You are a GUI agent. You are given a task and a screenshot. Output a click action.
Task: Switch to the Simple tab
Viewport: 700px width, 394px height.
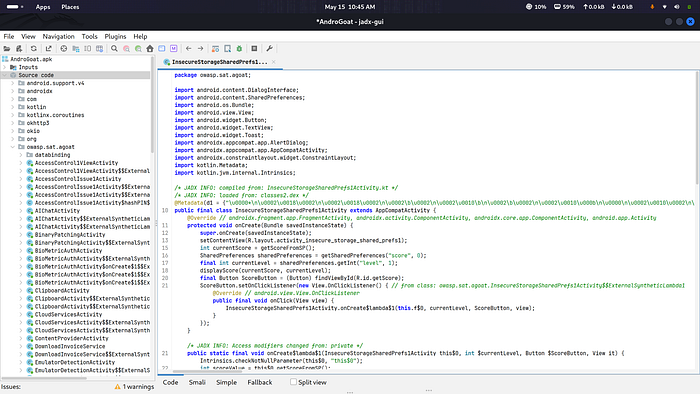point(226,382)
